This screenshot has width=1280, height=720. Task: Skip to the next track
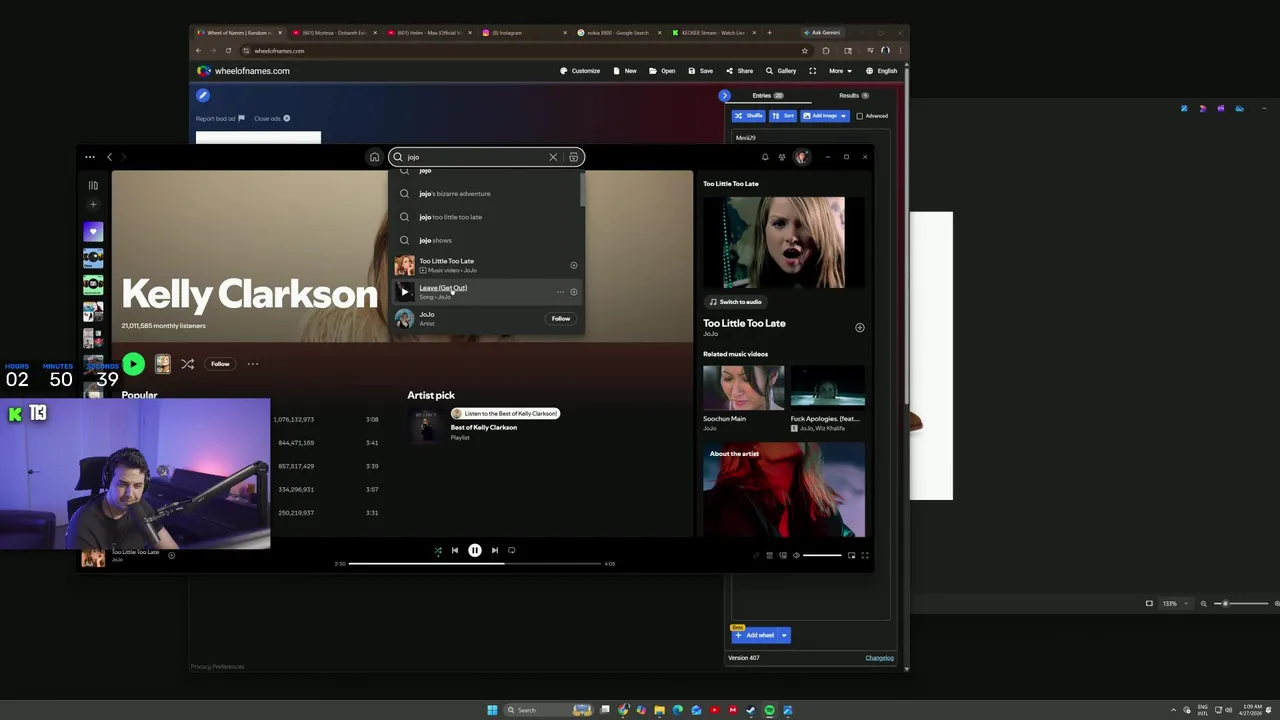[x=494, y=550]
